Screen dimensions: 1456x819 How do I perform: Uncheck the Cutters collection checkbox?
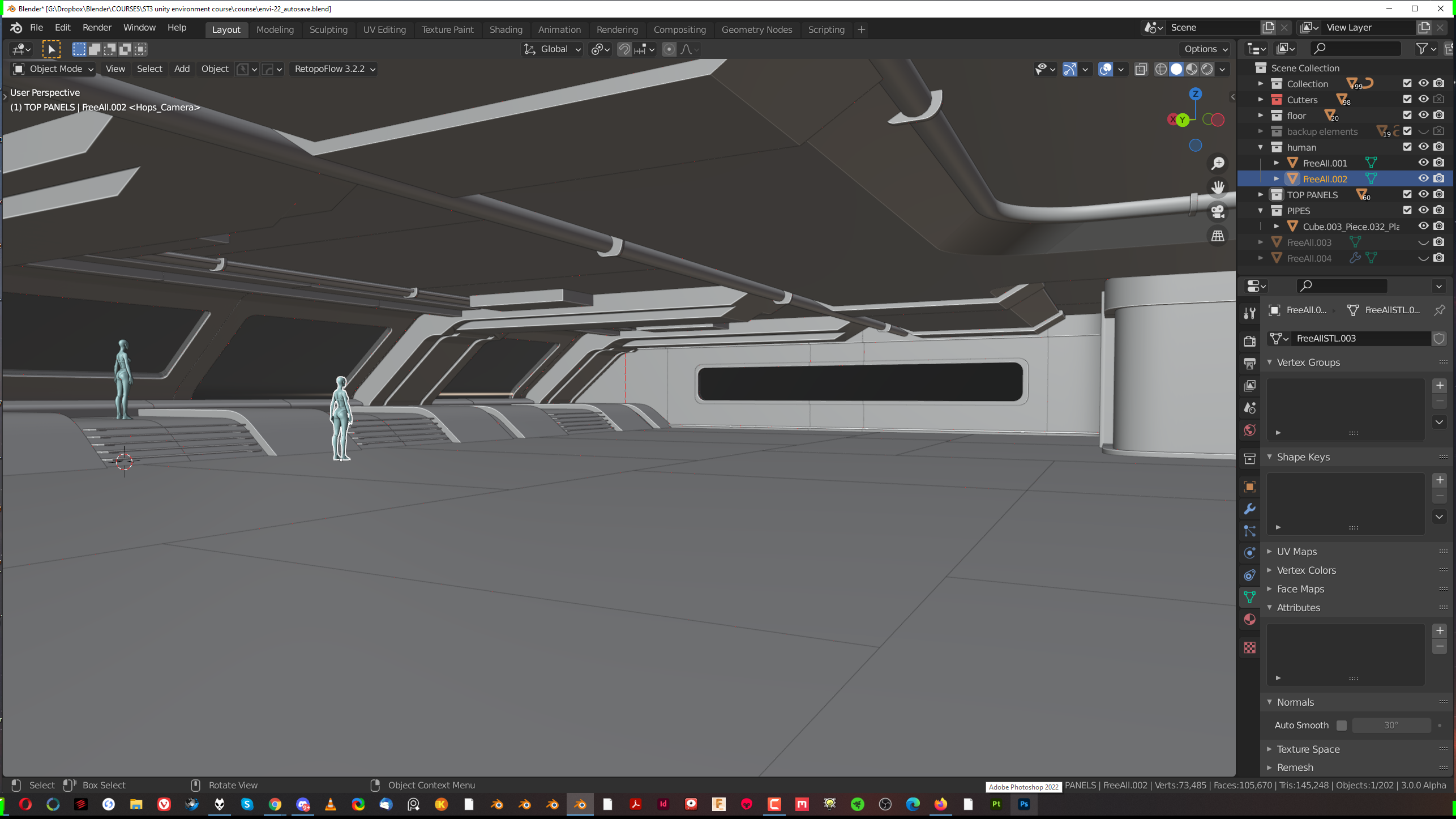click(1407, 99)
